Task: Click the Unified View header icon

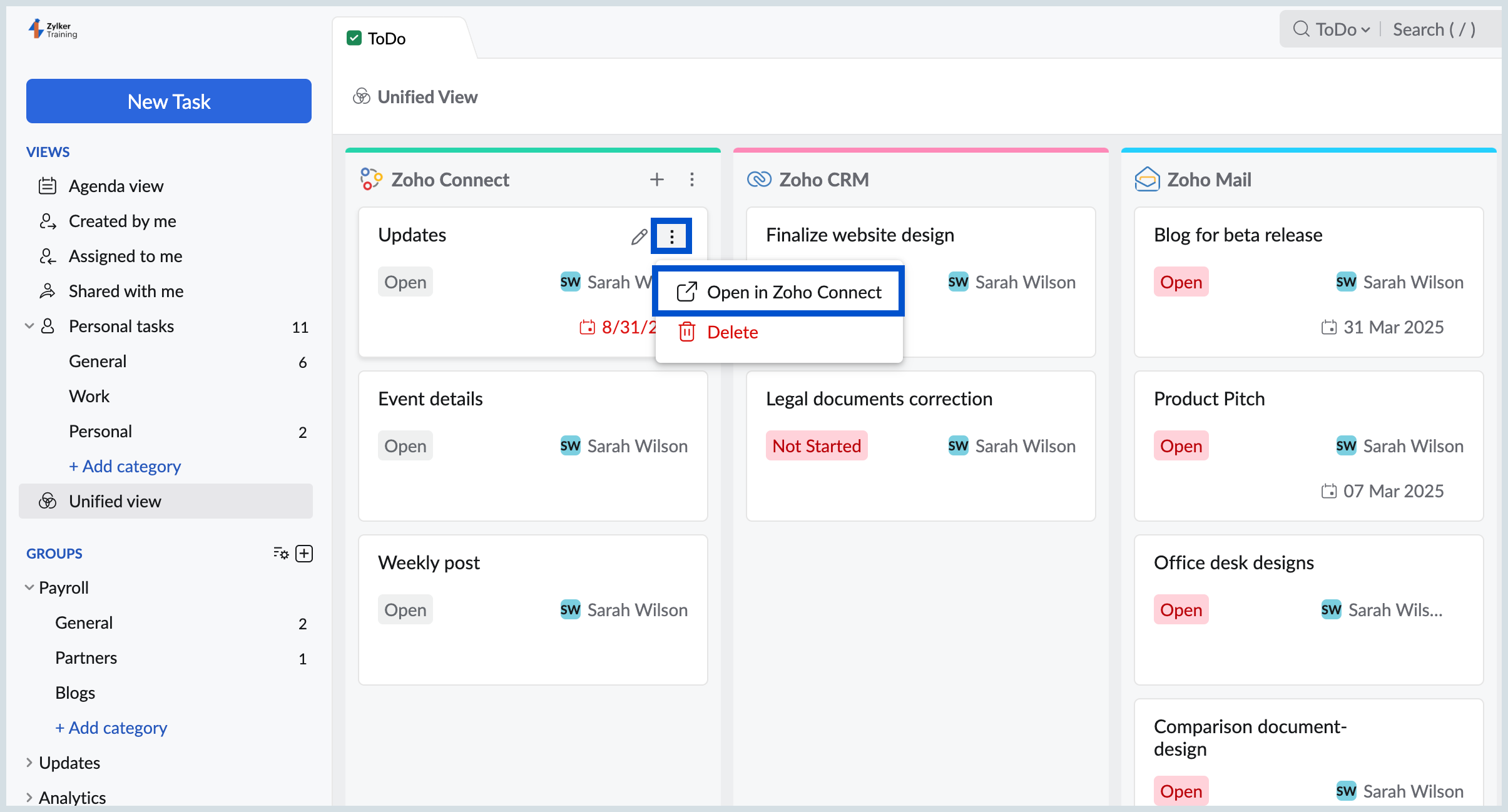Action: pos(362,96)
